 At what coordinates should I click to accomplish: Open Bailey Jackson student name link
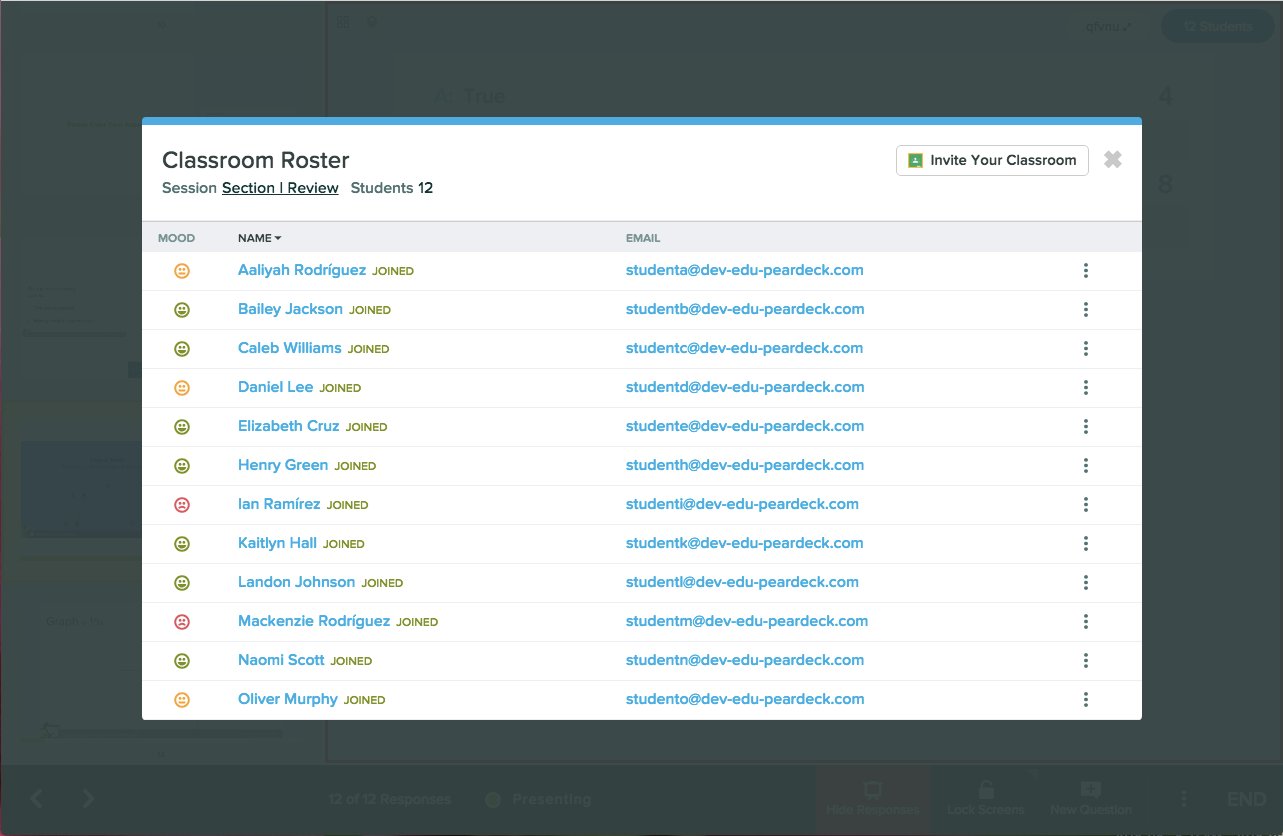click(290, 309)
